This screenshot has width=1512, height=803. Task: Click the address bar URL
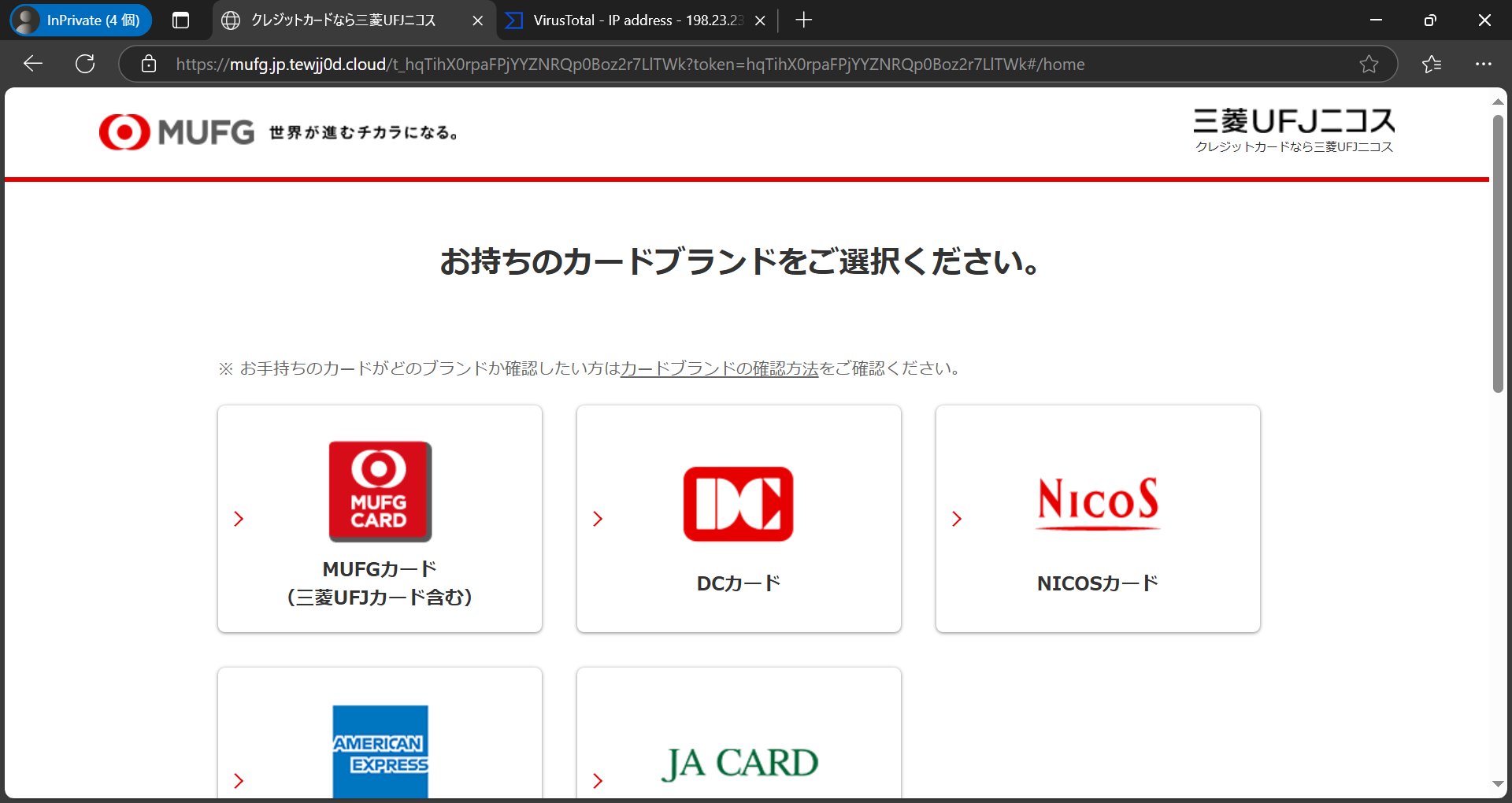click(x=630, y=65)
